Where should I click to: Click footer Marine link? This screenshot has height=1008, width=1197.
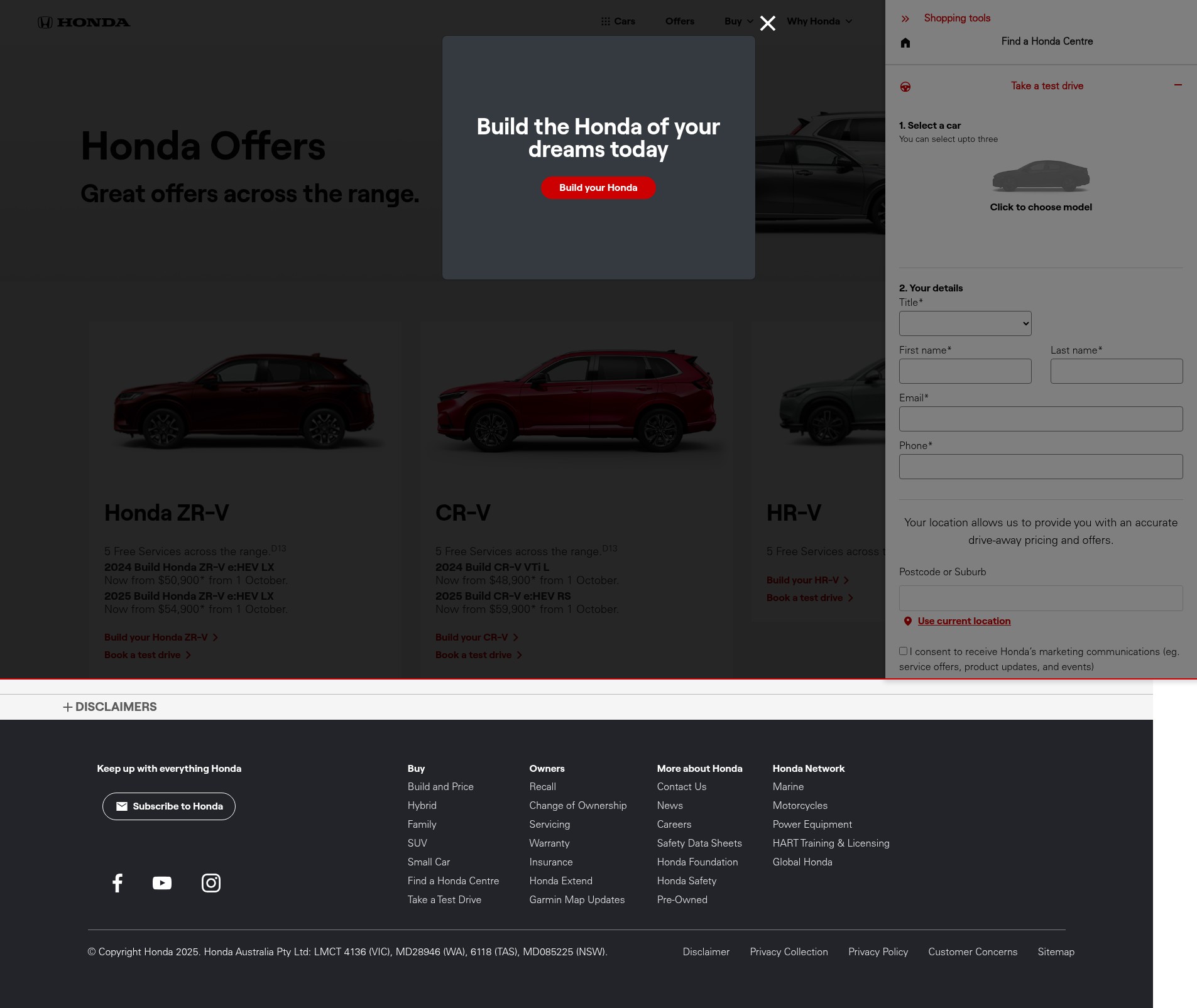click(x=788, y=787)
